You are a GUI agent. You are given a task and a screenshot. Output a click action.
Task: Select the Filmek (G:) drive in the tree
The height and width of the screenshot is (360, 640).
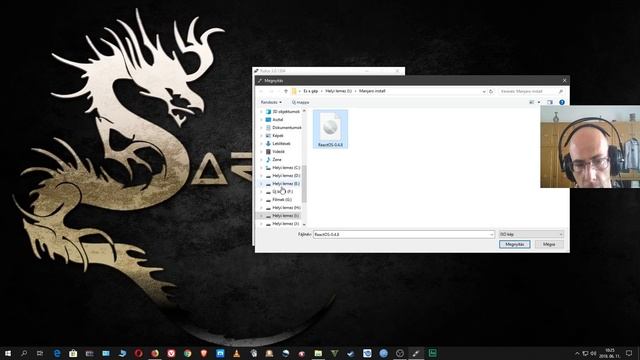pyautogui.click(x=278, y=200)
